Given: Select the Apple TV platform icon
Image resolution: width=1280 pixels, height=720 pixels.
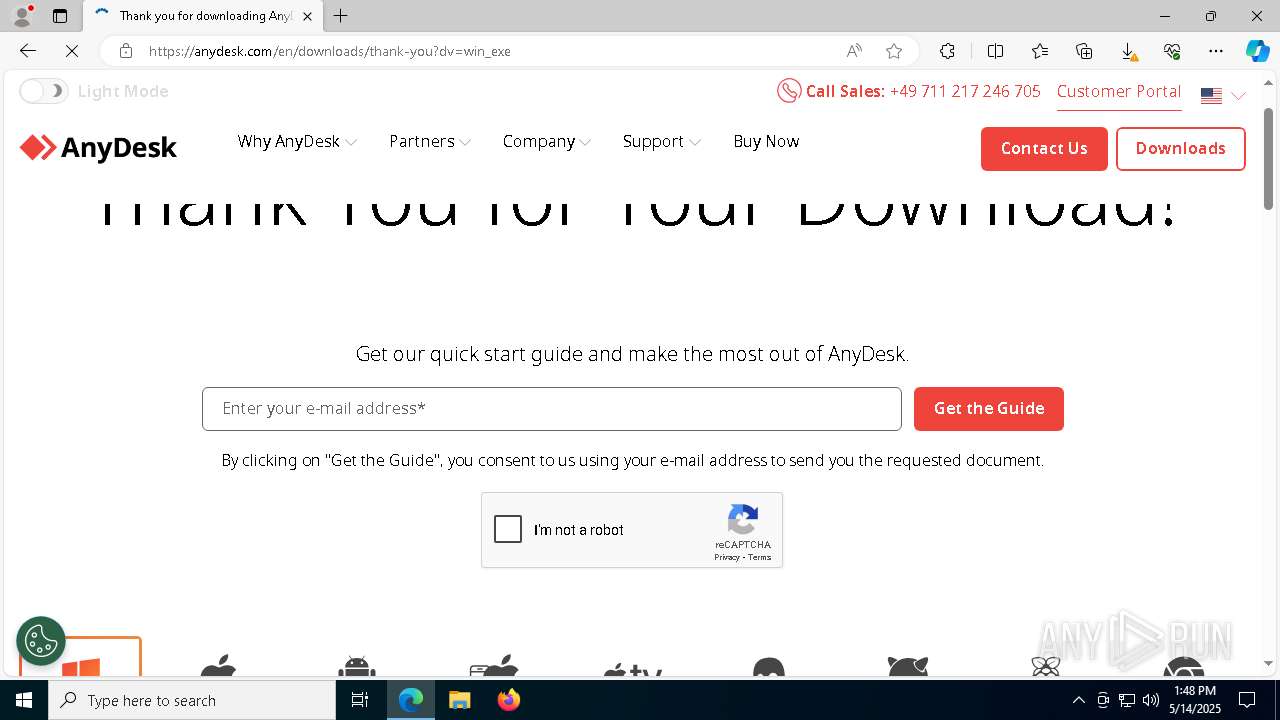Looking at the screenshot, I should tap(633, 669).
